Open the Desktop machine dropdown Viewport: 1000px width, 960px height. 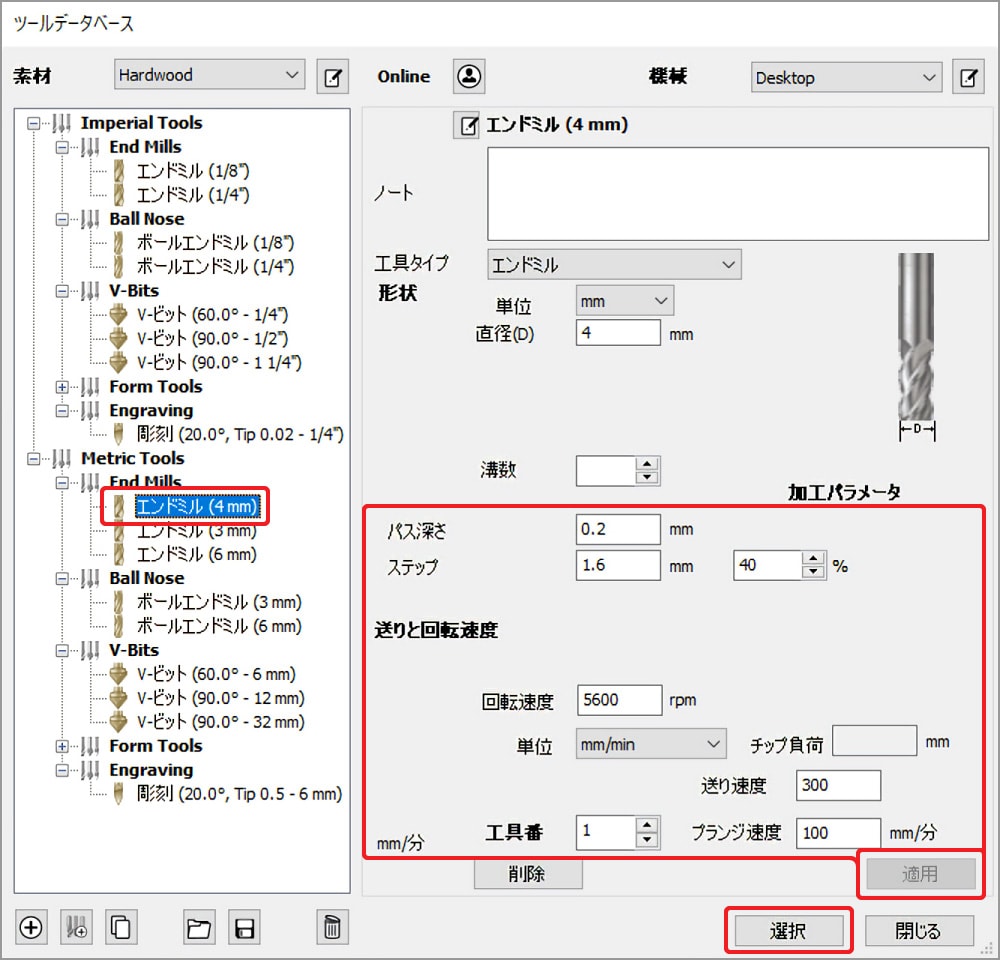(x=846, y=77)
